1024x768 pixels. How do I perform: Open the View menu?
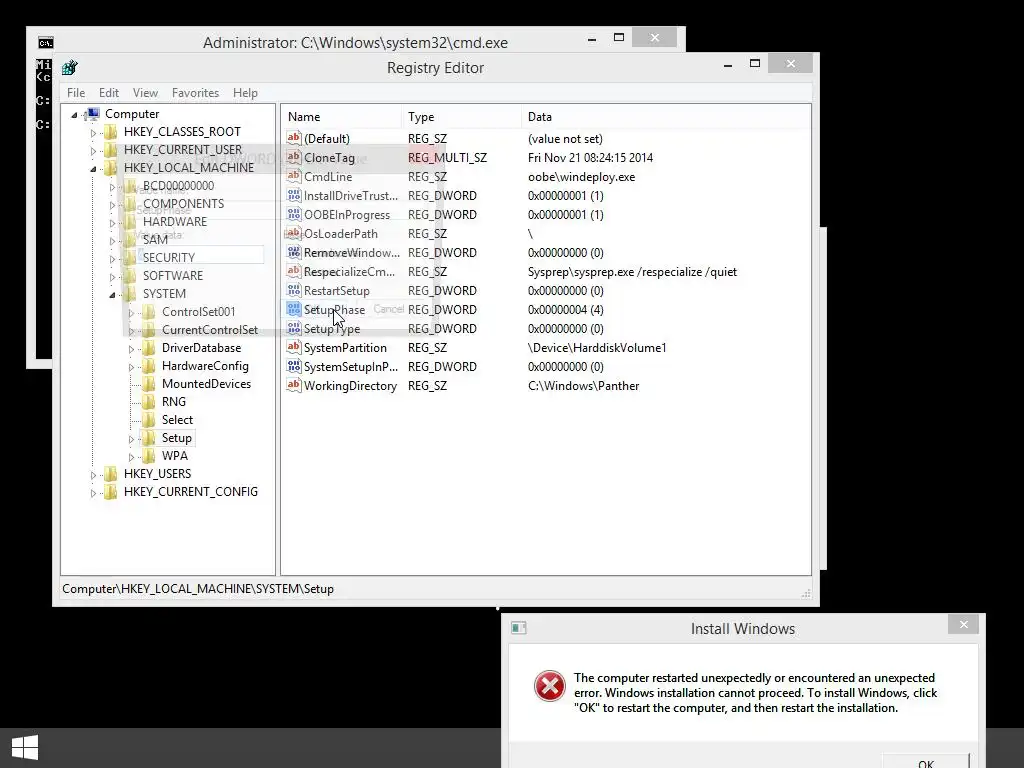[x=145, y=93]
